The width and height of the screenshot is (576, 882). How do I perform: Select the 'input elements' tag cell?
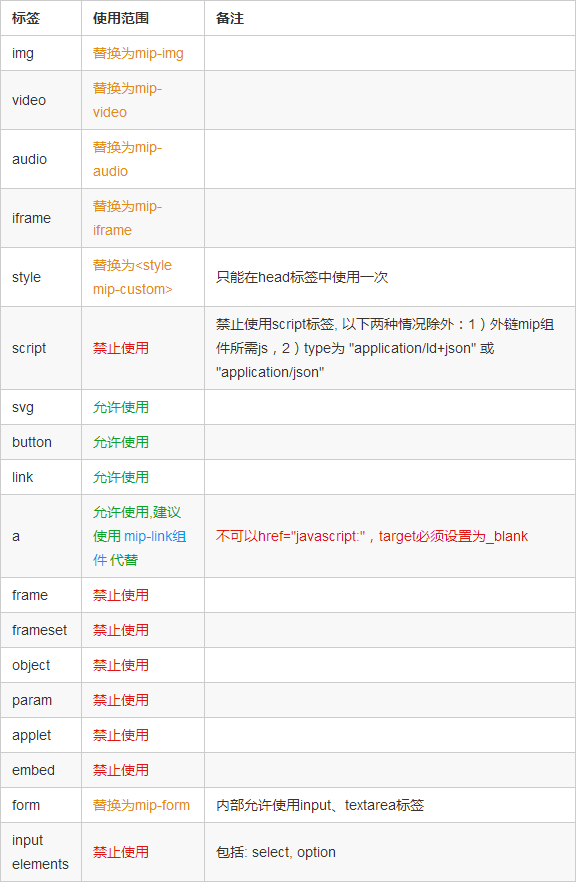pos(40,852)
